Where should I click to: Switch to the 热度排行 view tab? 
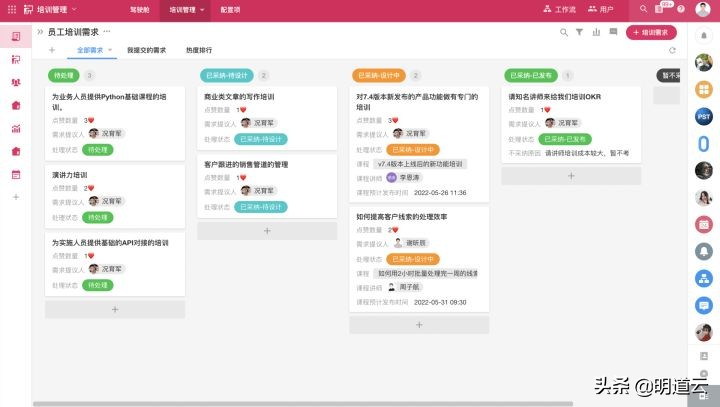199,50
